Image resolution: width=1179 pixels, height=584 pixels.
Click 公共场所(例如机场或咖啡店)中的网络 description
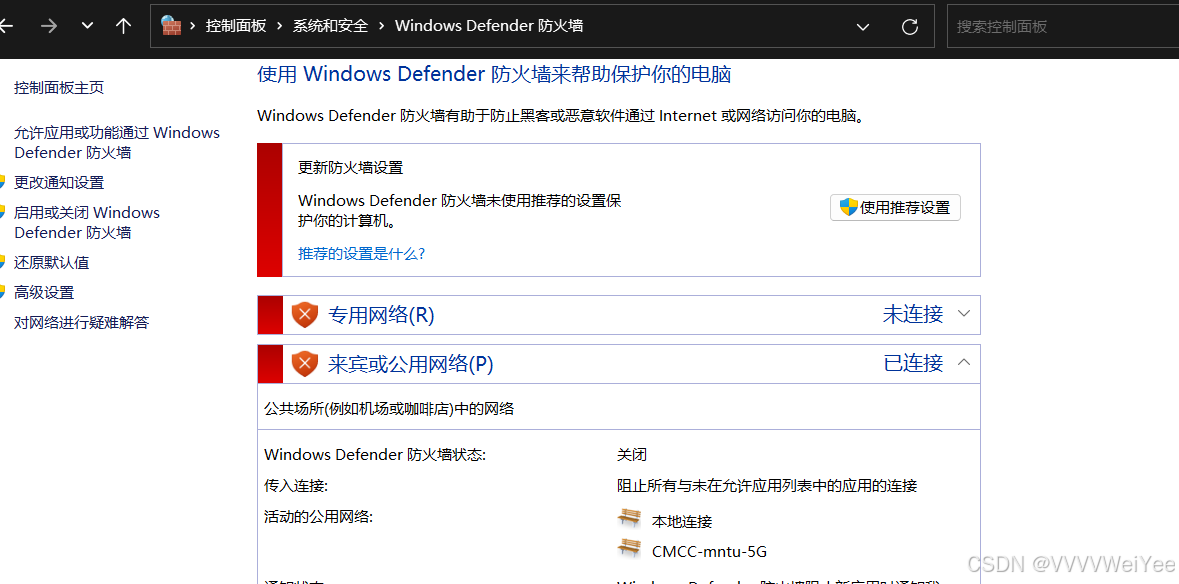[389, 409]
